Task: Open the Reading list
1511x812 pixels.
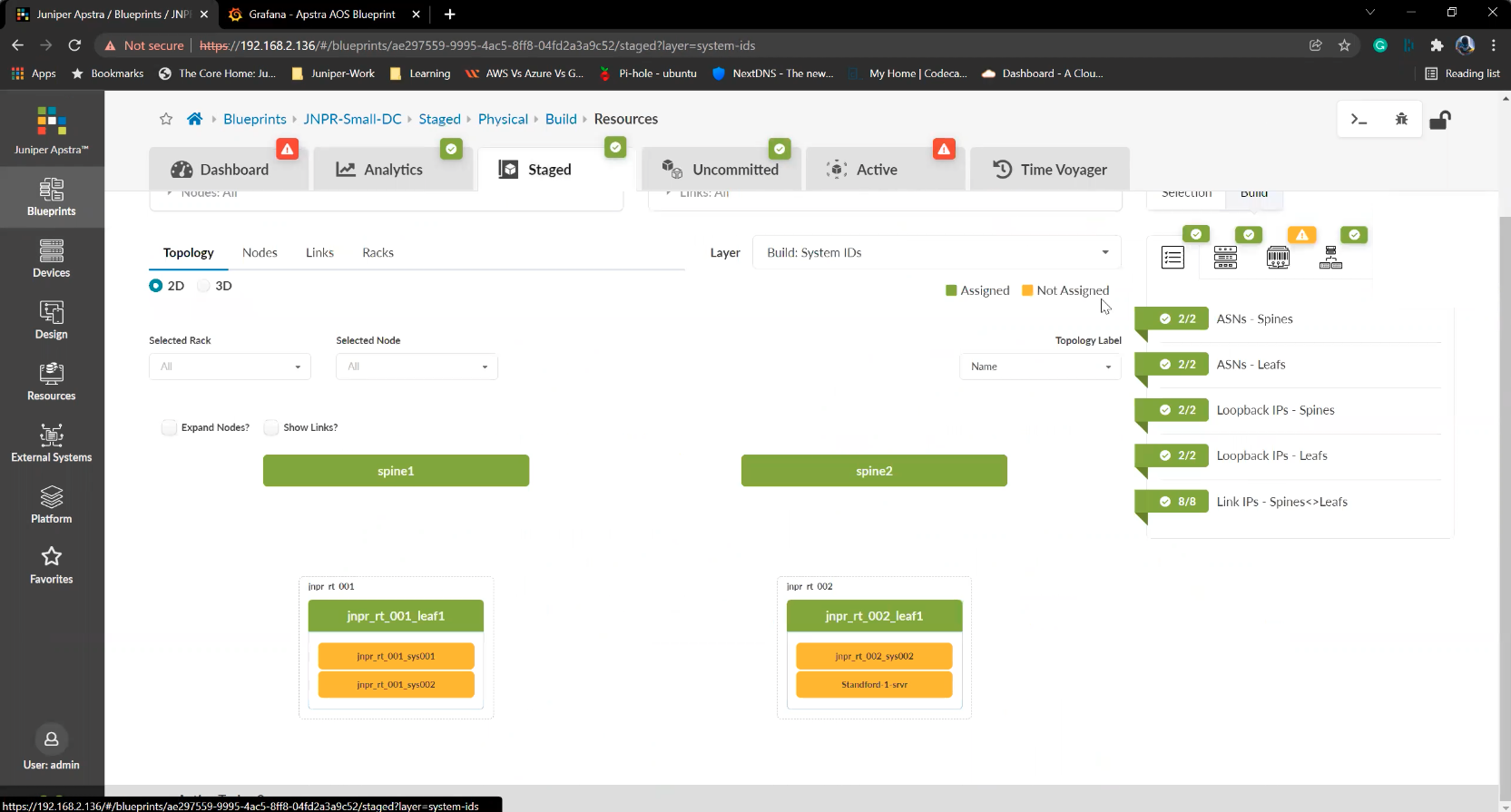Action: (x=1462, y=73)
